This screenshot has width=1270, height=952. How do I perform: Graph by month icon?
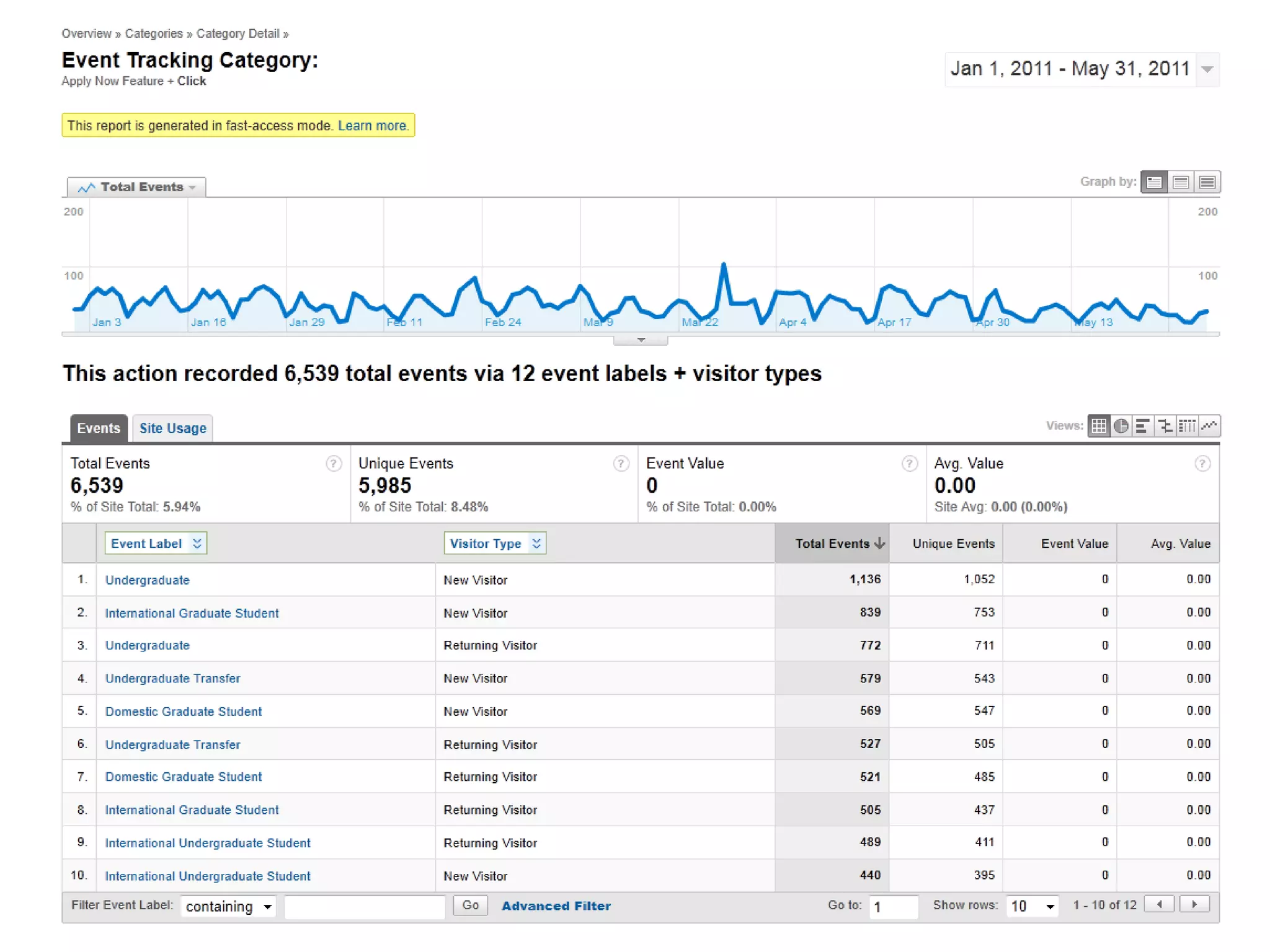pyautogui.click(x=1207, y=182)
